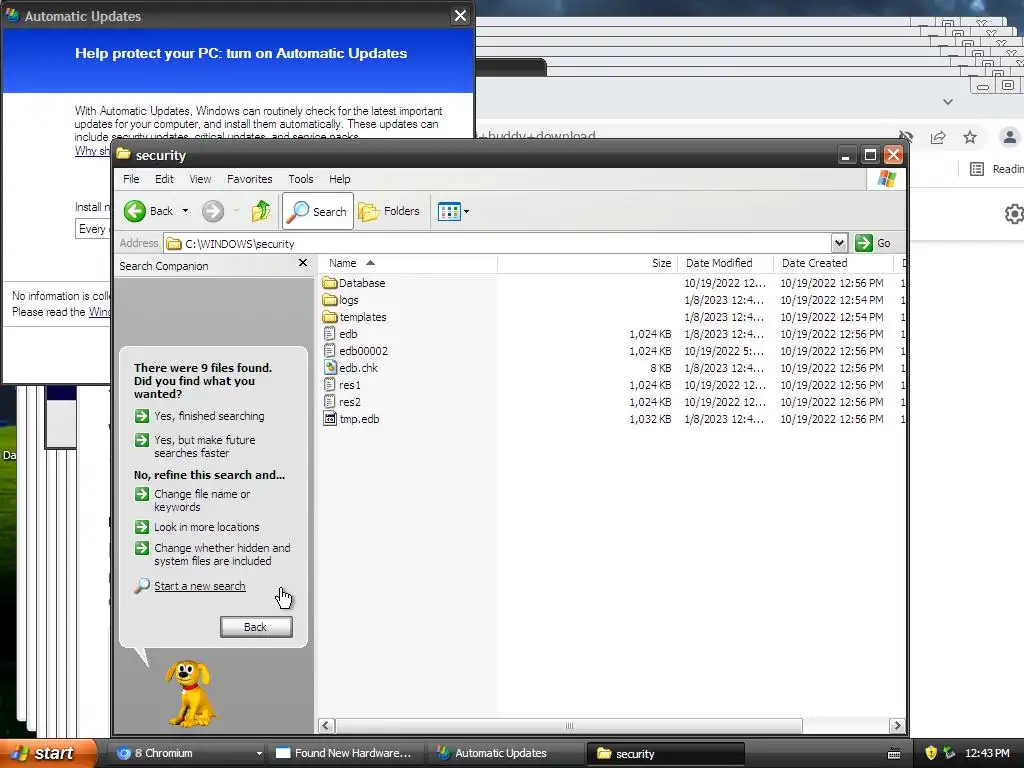
Task: Click the Back button in Search Companion
Action: click(256, 627)
